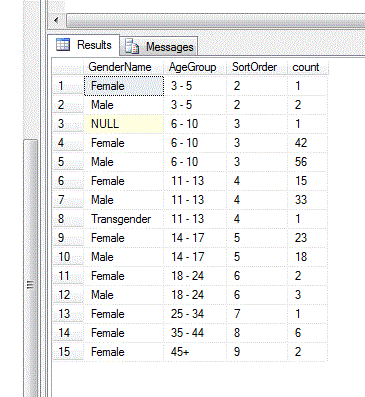Click the SortOrder cell in row 8 showing 4

coord(257,219)
